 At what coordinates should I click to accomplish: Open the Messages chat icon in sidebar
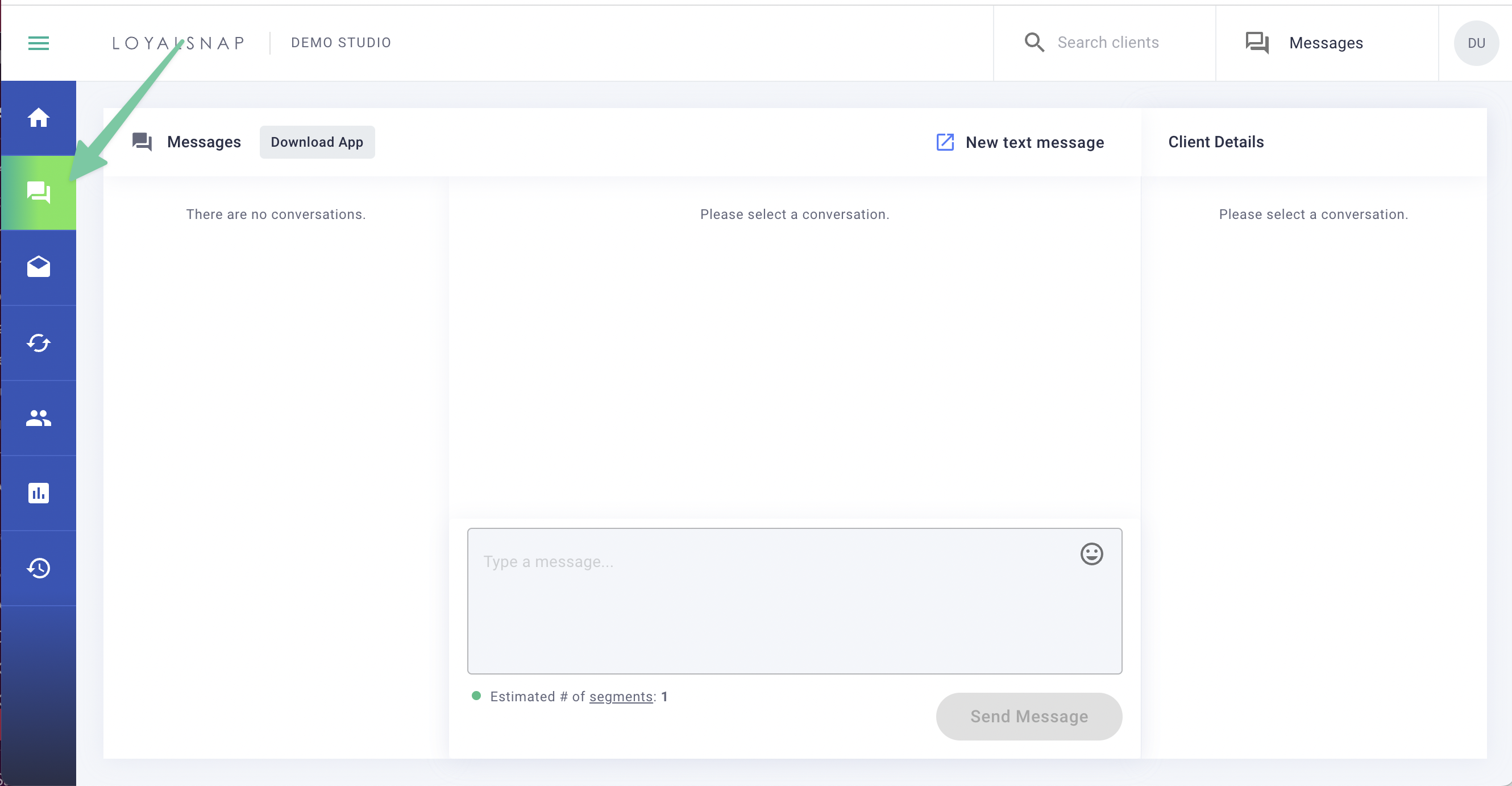(38, 192)
